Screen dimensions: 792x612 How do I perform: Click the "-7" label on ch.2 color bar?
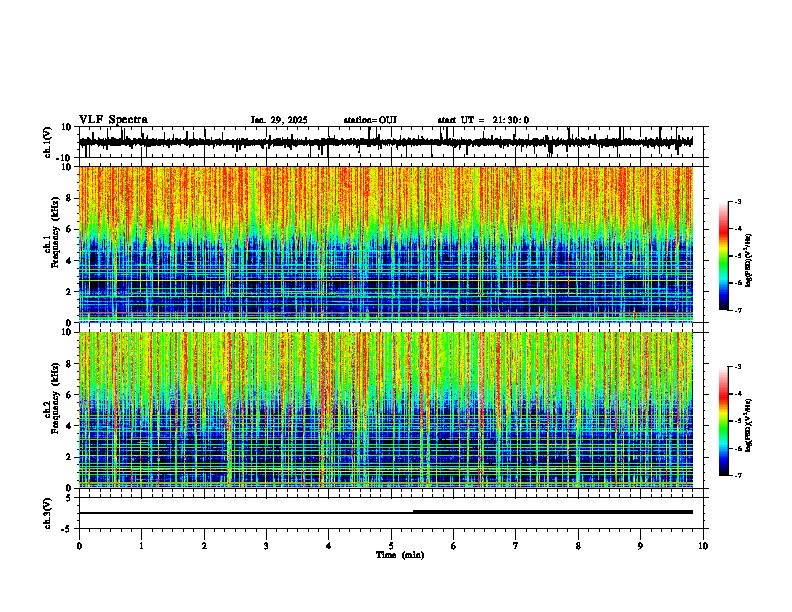737,476
